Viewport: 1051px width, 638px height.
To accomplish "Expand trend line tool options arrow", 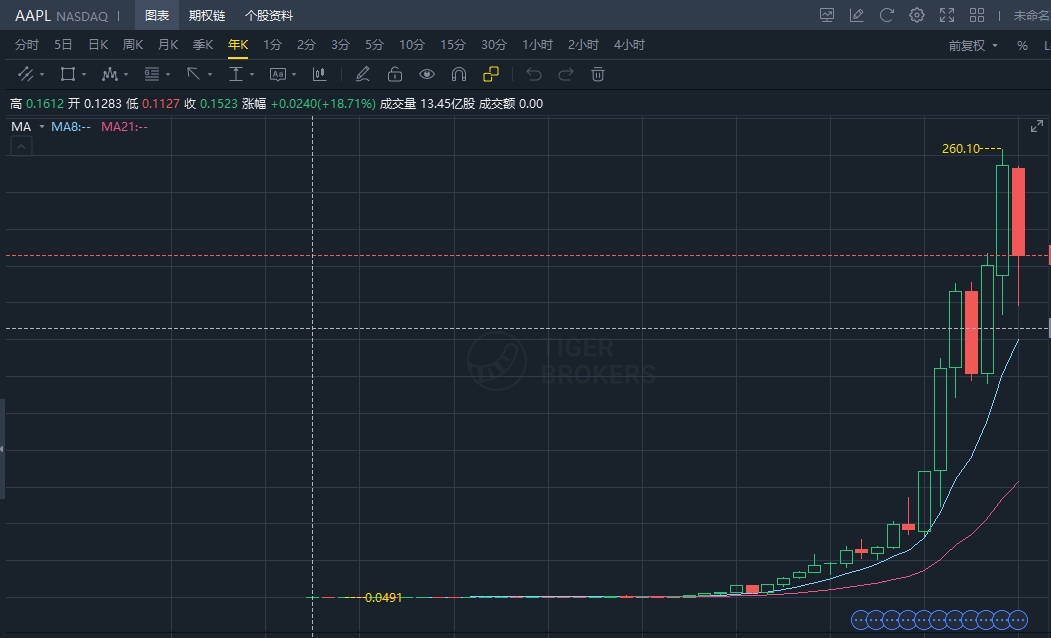I will [x=42, y=74].
